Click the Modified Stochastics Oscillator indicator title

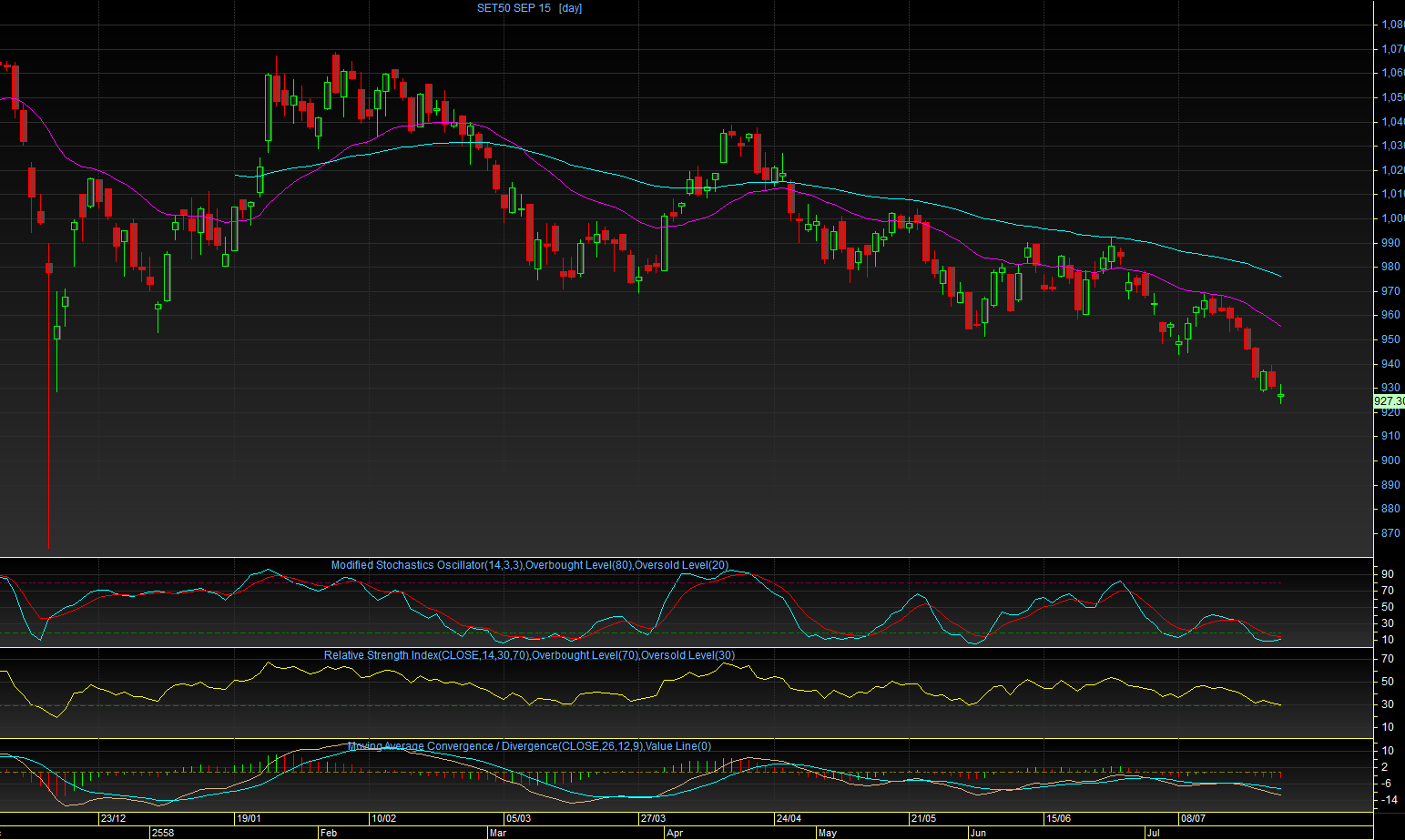530,565
